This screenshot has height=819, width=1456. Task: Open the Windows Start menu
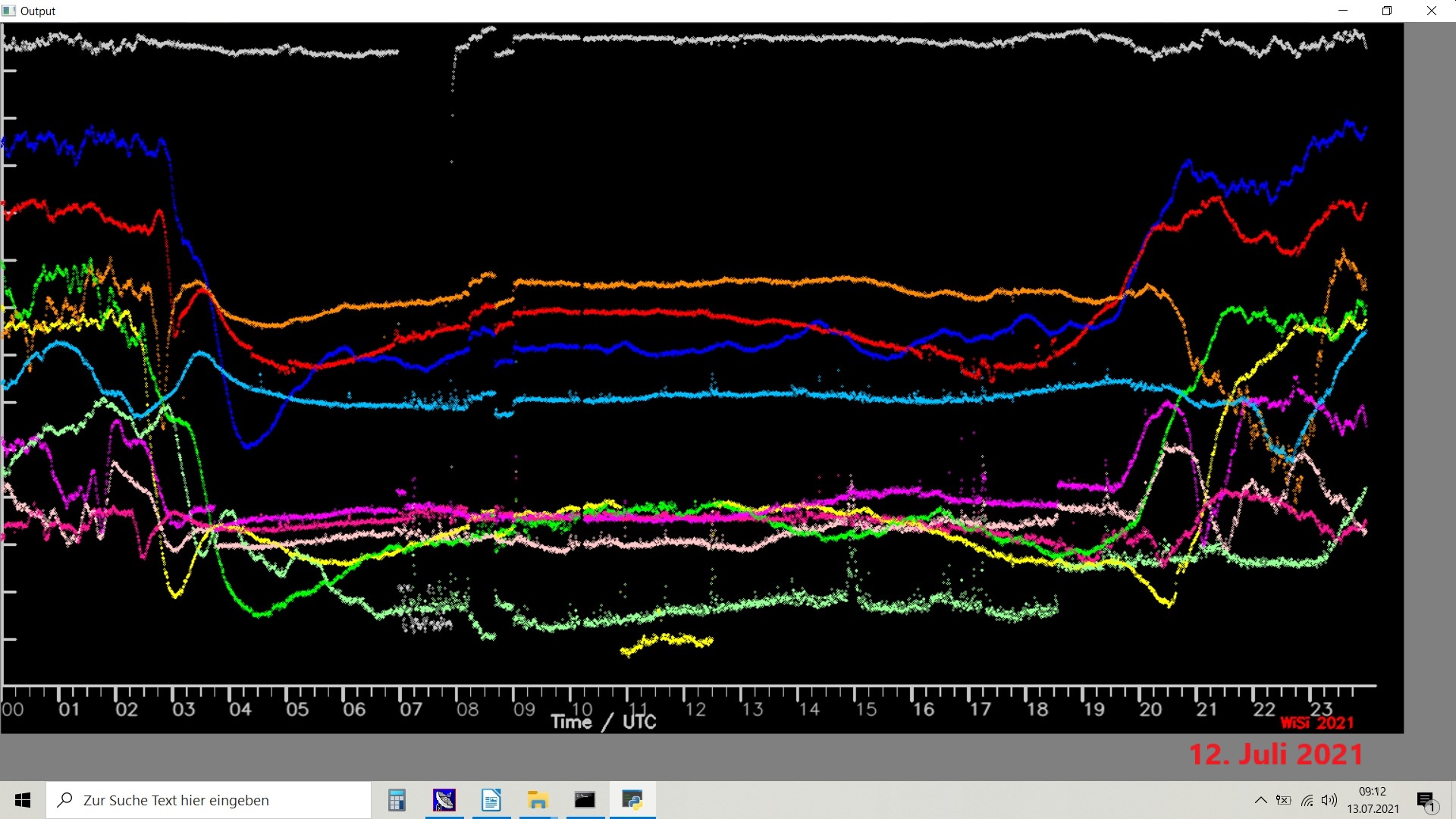pos(23,800)
